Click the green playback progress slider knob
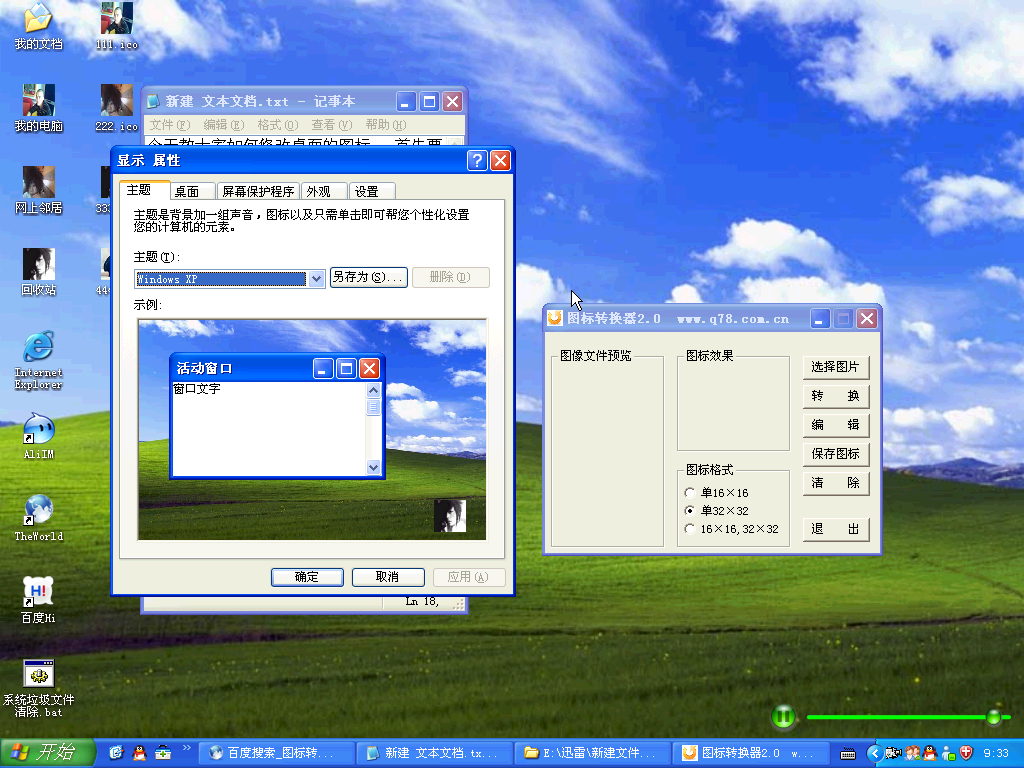The image size is (1024, 768). coord(994,717)
